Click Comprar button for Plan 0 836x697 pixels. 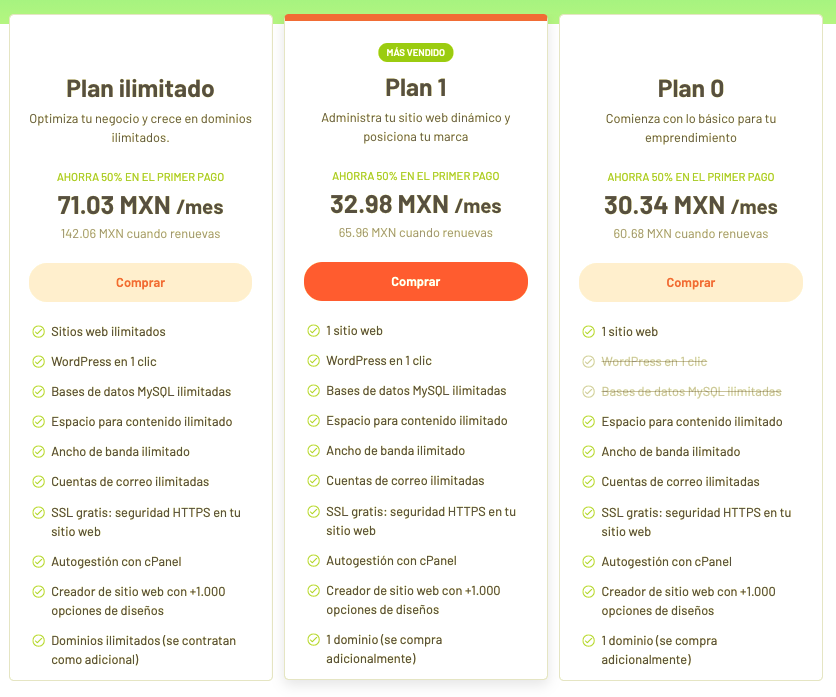point(691,282)
